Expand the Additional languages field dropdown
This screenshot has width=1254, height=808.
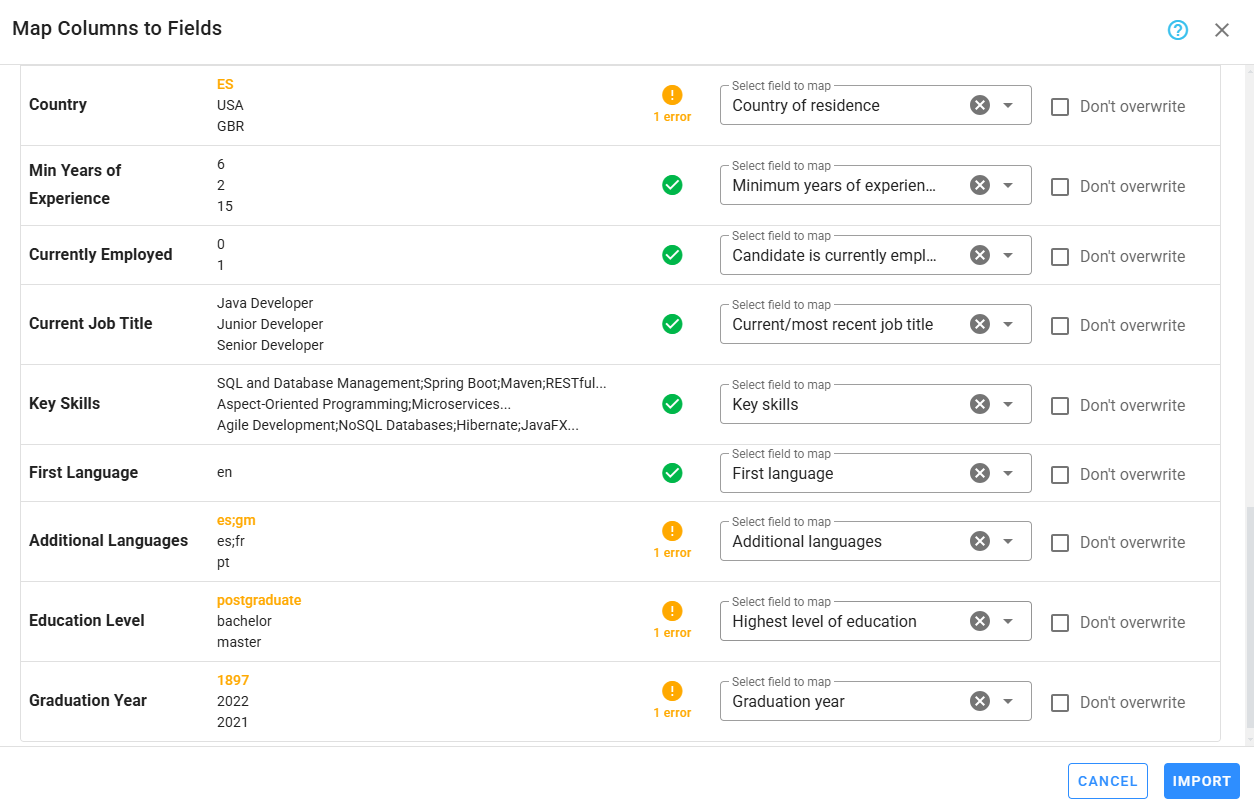pyautogui.click(x=1008, y=541)
